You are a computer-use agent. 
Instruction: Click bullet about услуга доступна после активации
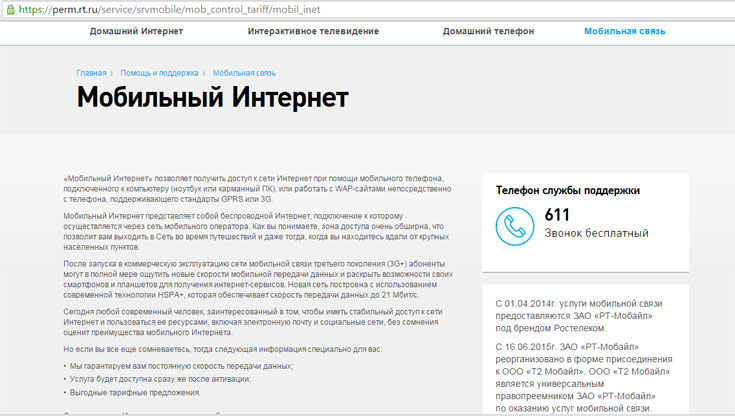click(x=160, y=378)
